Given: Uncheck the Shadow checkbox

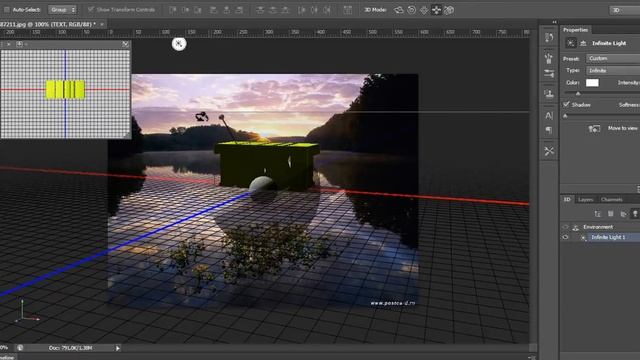Looking at the screenshot, I should tap(566, 104).
